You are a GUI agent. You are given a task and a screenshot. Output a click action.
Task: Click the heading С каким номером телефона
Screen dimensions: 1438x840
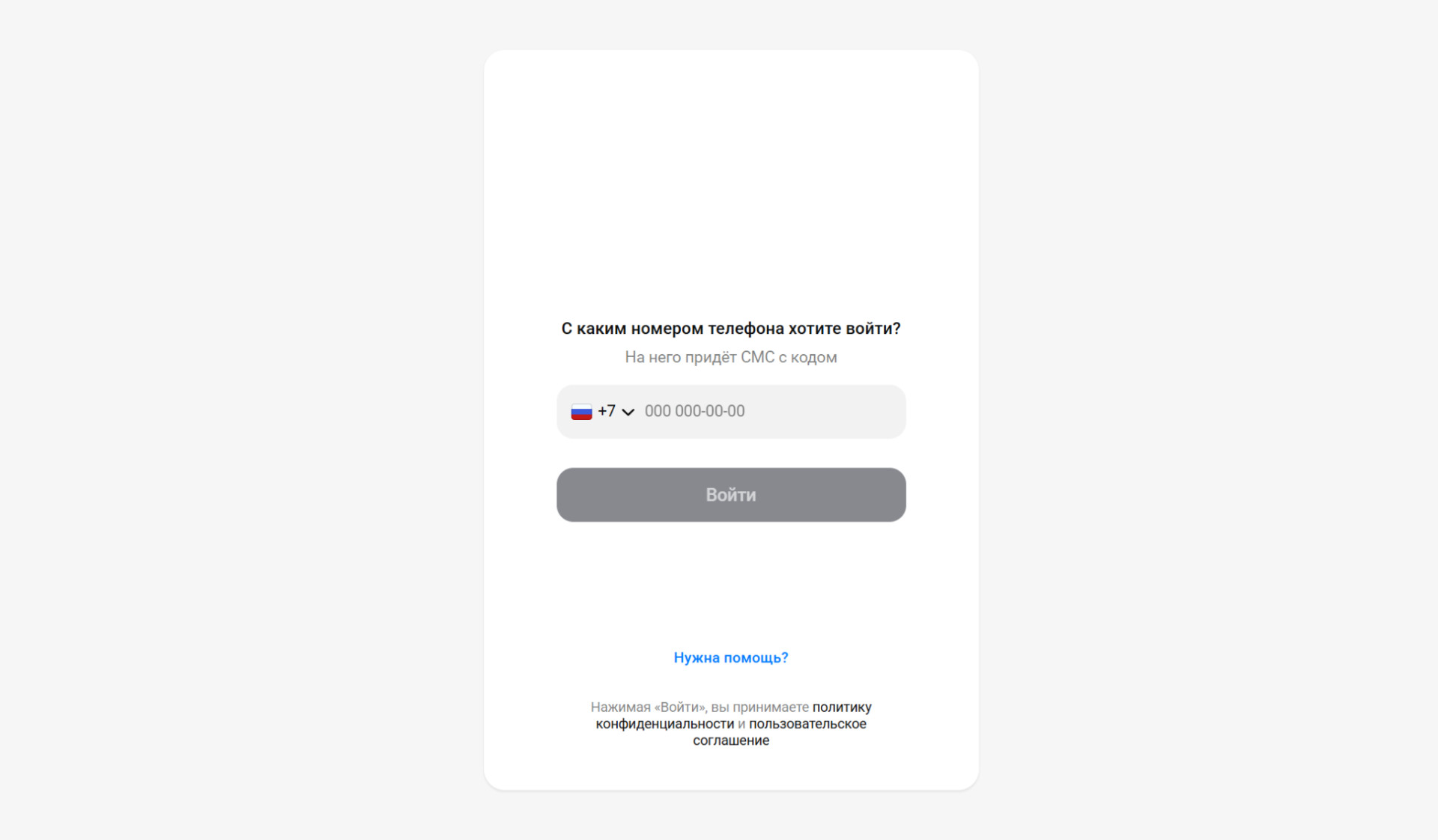coord(731,329)
